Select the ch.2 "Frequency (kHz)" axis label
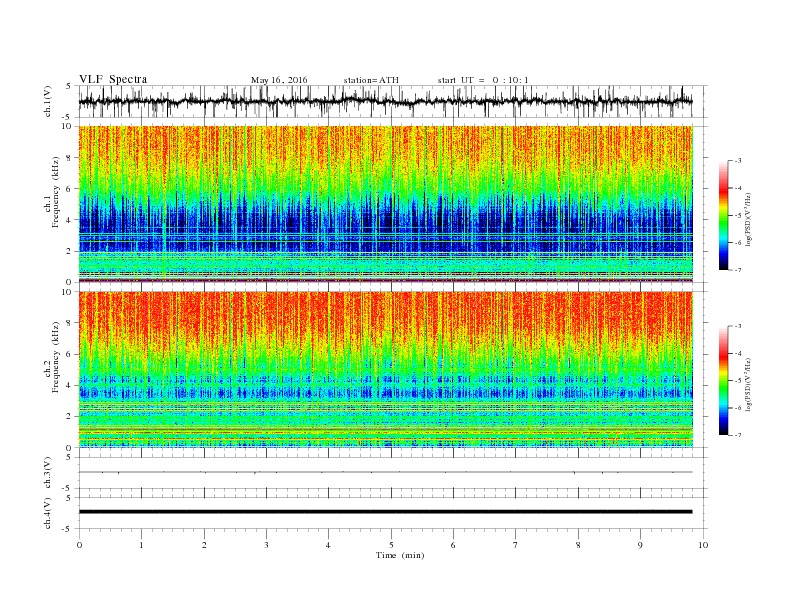 coord(56,356)
